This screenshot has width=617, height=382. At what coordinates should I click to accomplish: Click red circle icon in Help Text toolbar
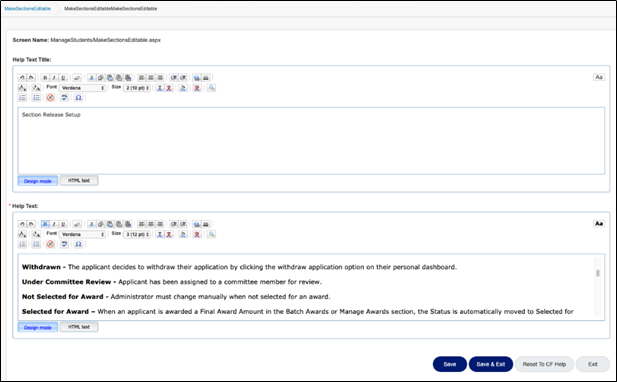(x=50, y=244)
